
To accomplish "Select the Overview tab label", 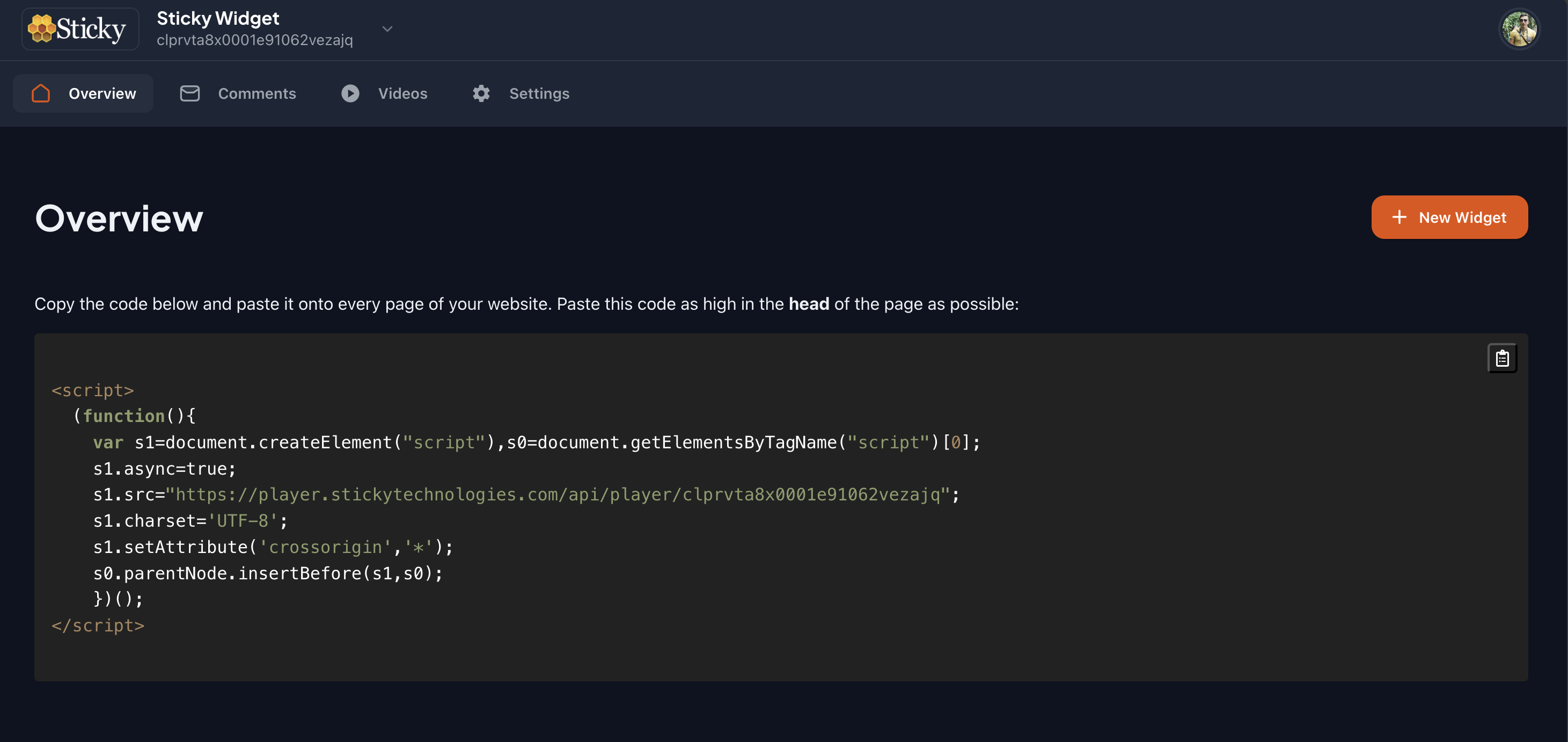I will (x=102, y=93).
